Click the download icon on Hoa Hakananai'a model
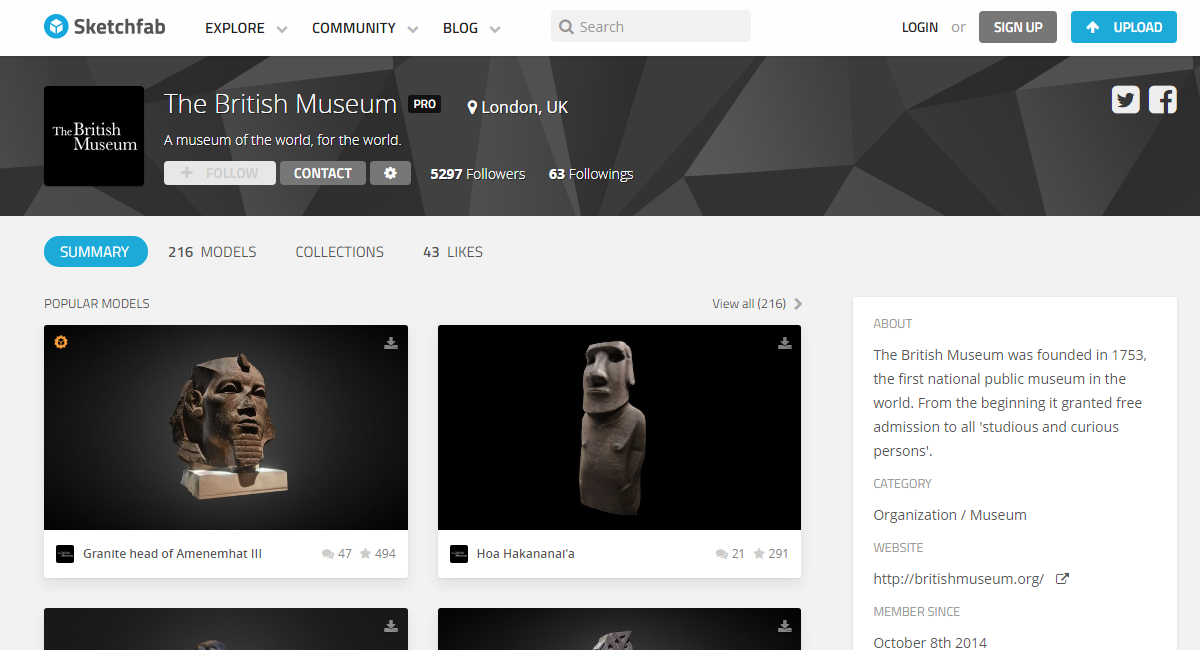The image size is (1200, 650). (785, 343)
